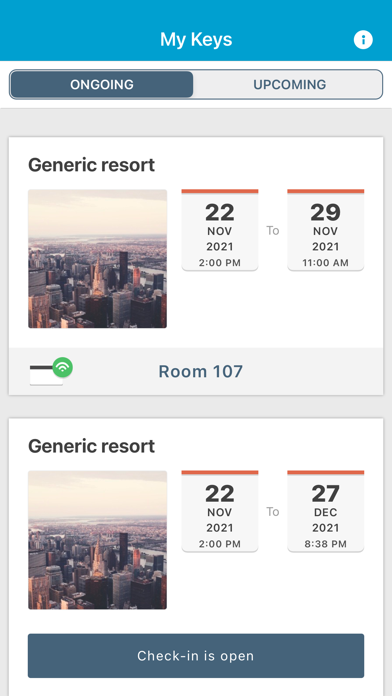Switch to the ONGOING tab
The width and height of the screenshot is (392, 696).
click(102, 84)
